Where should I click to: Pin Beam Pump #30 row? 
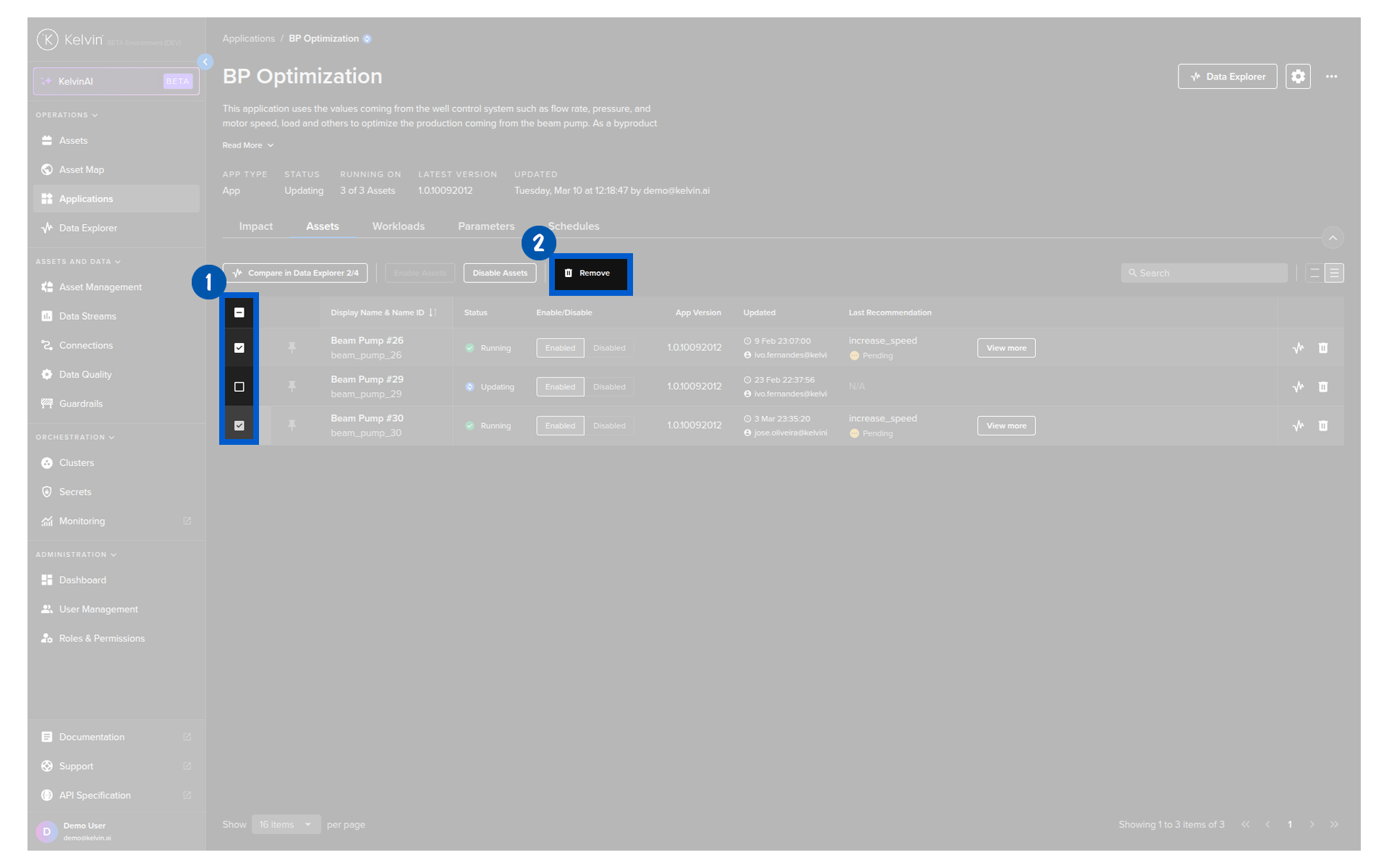point(292,425)
